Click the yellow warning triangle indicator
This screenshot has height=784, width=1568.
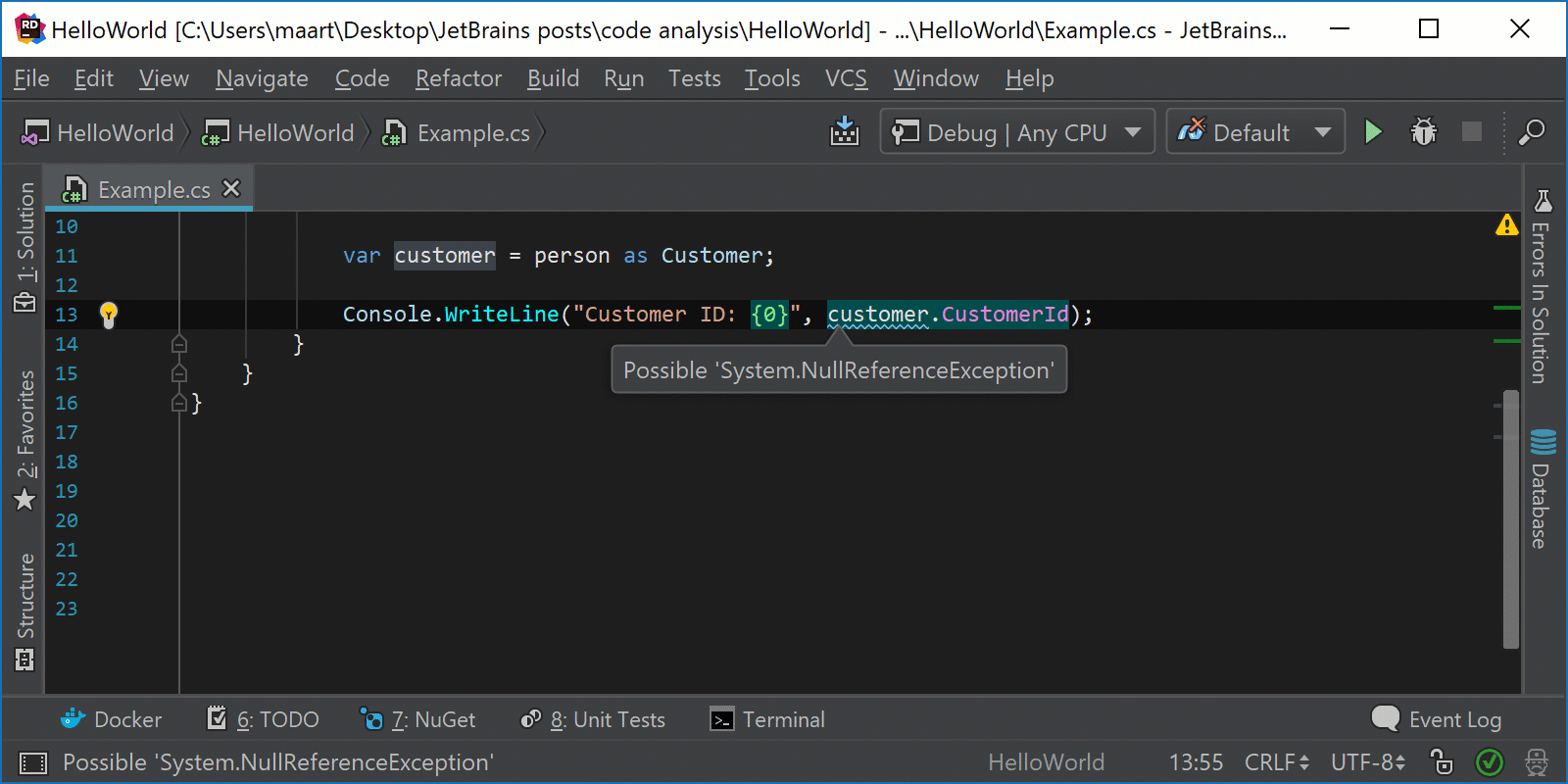(1507, 226)
